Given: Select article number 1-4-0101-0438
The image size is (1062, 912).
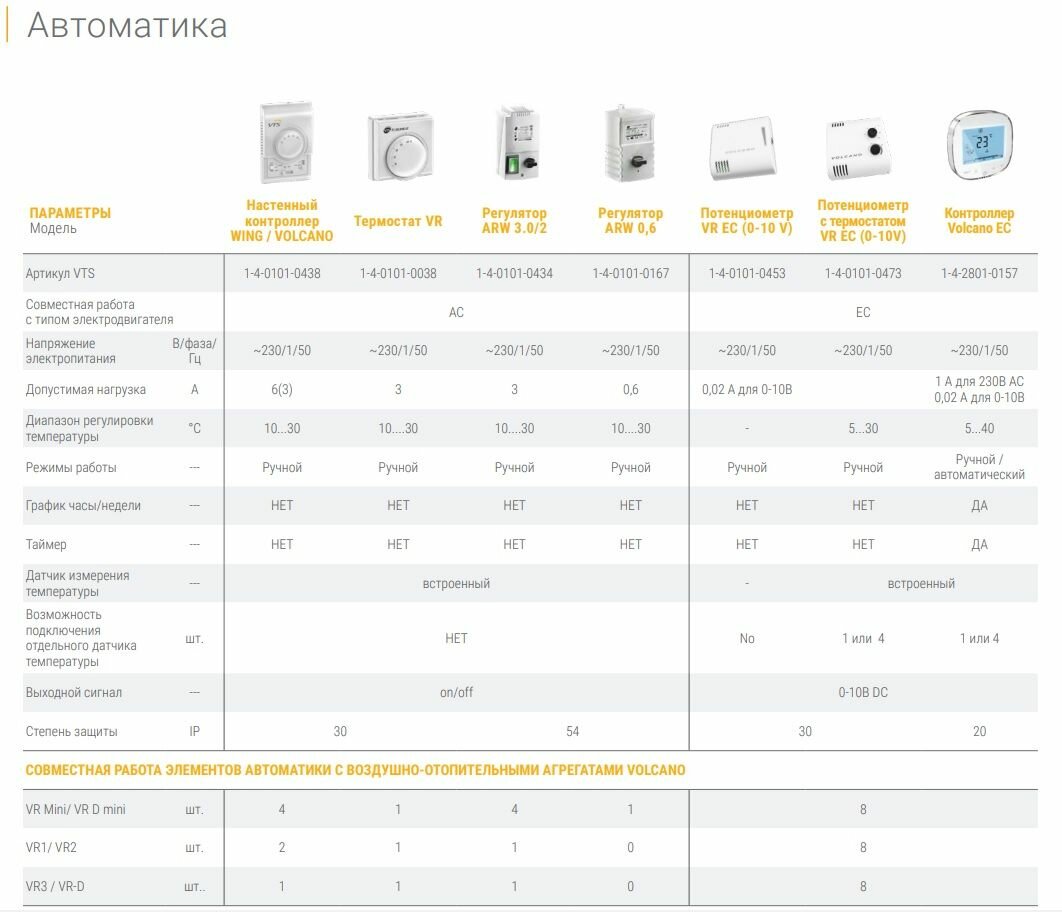Looking at the screenshot, I should pyautogui.click(x=282, y=274).
